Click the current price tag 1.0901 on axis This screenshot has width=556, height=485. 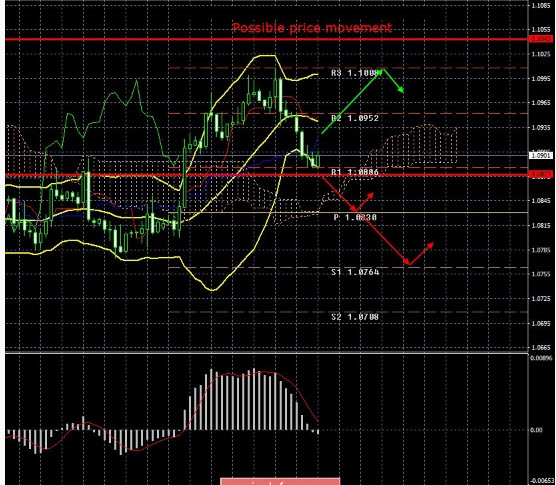[541, 155]
